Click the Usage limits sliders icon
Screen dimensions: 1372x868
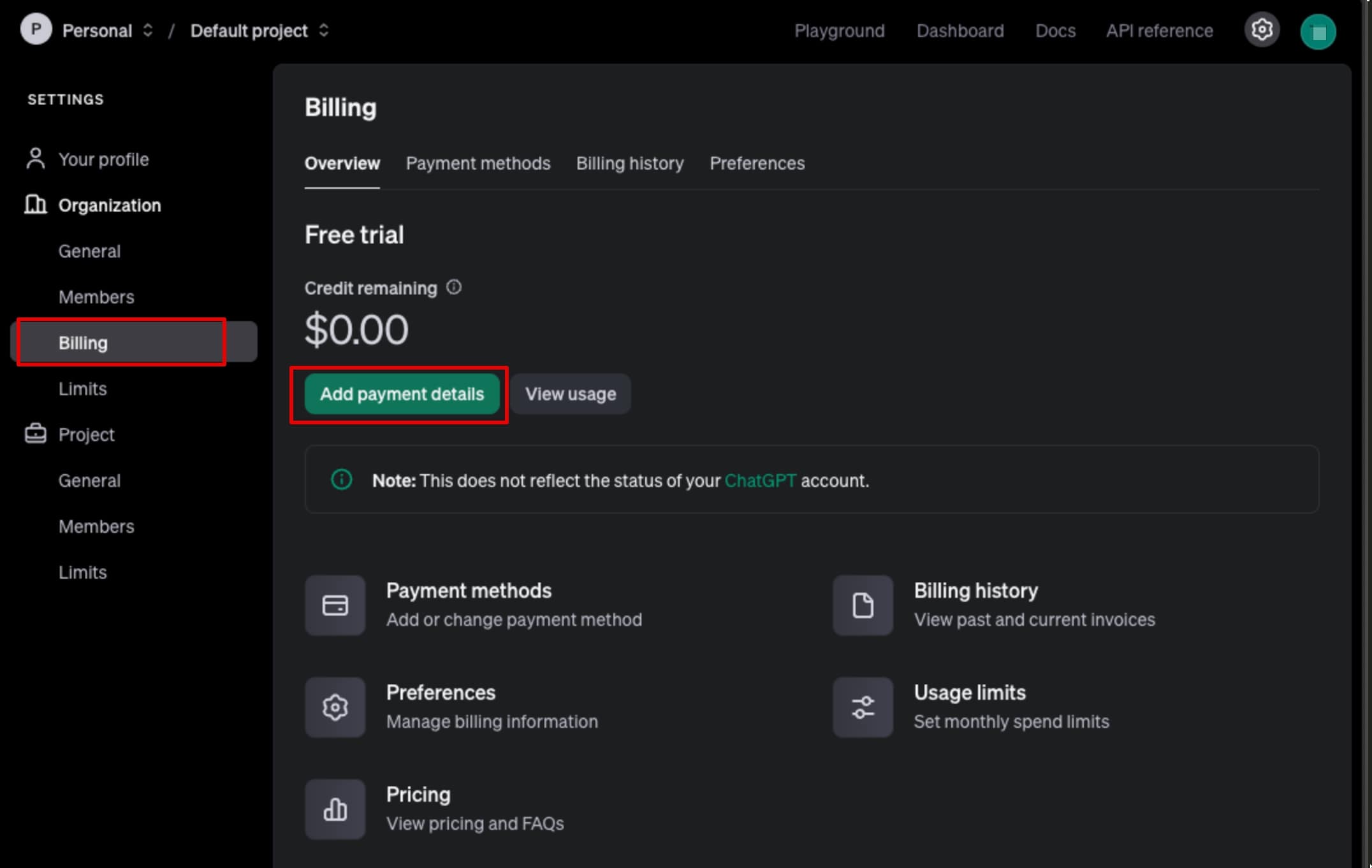point(863,707)
